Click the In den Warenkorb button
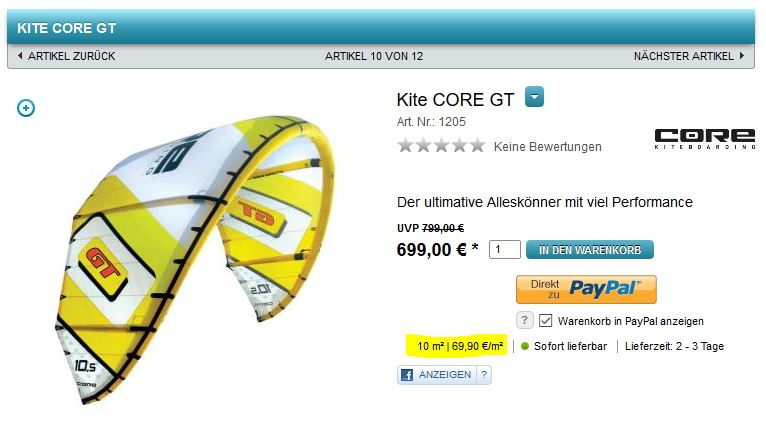 coord(590,250)
